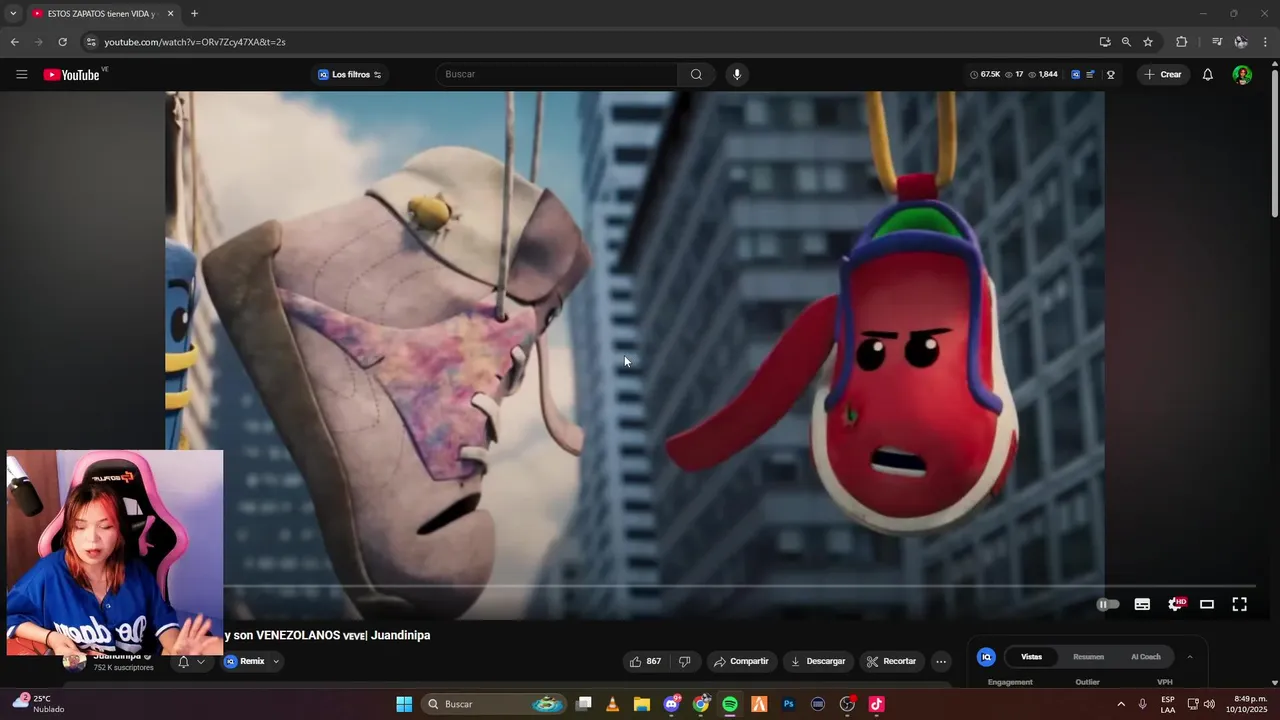Open TikTok from the taskbar
1280x720 pixels.
(876, 704)
